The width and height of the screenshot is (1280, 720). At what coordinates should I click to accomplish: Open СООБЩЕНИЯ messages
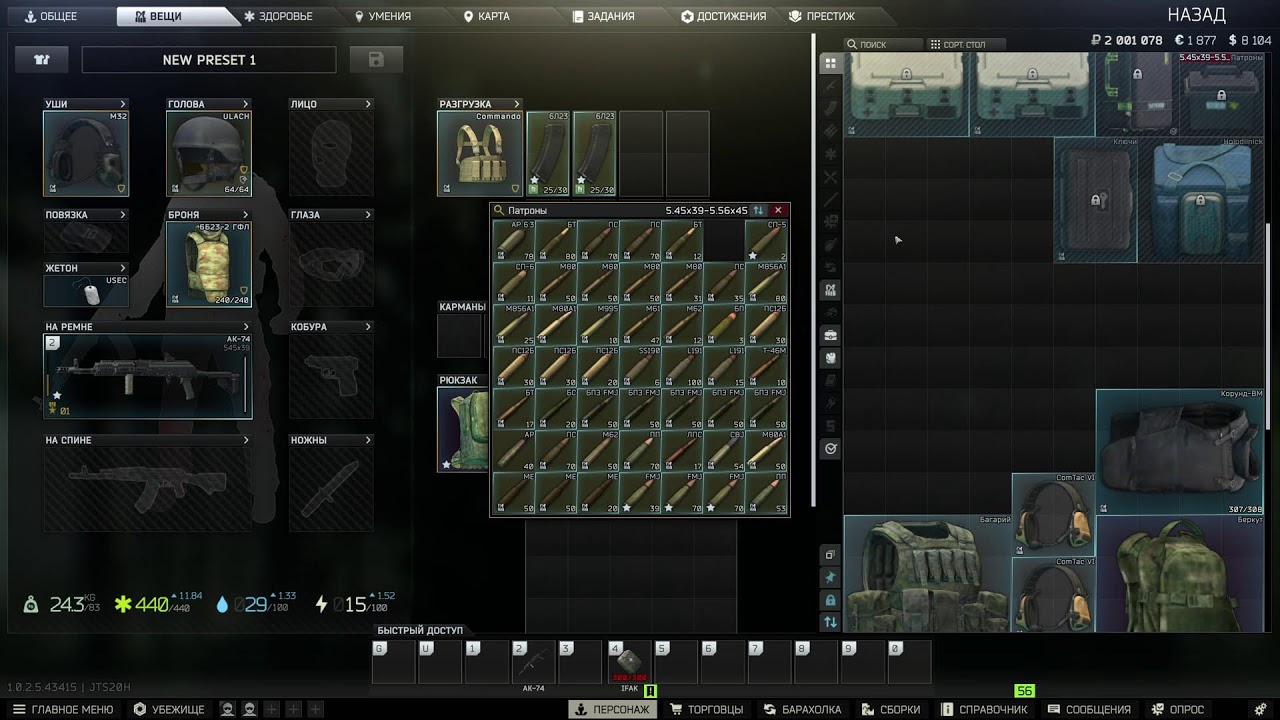point(1089,709)
